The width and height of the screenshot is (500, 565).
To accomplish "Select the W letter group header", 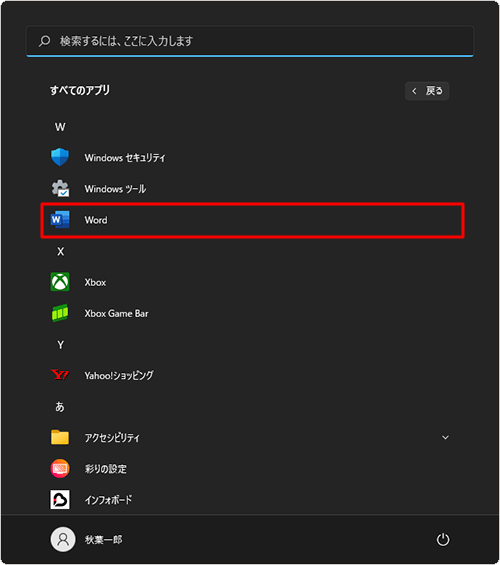I will pos(60,127).
